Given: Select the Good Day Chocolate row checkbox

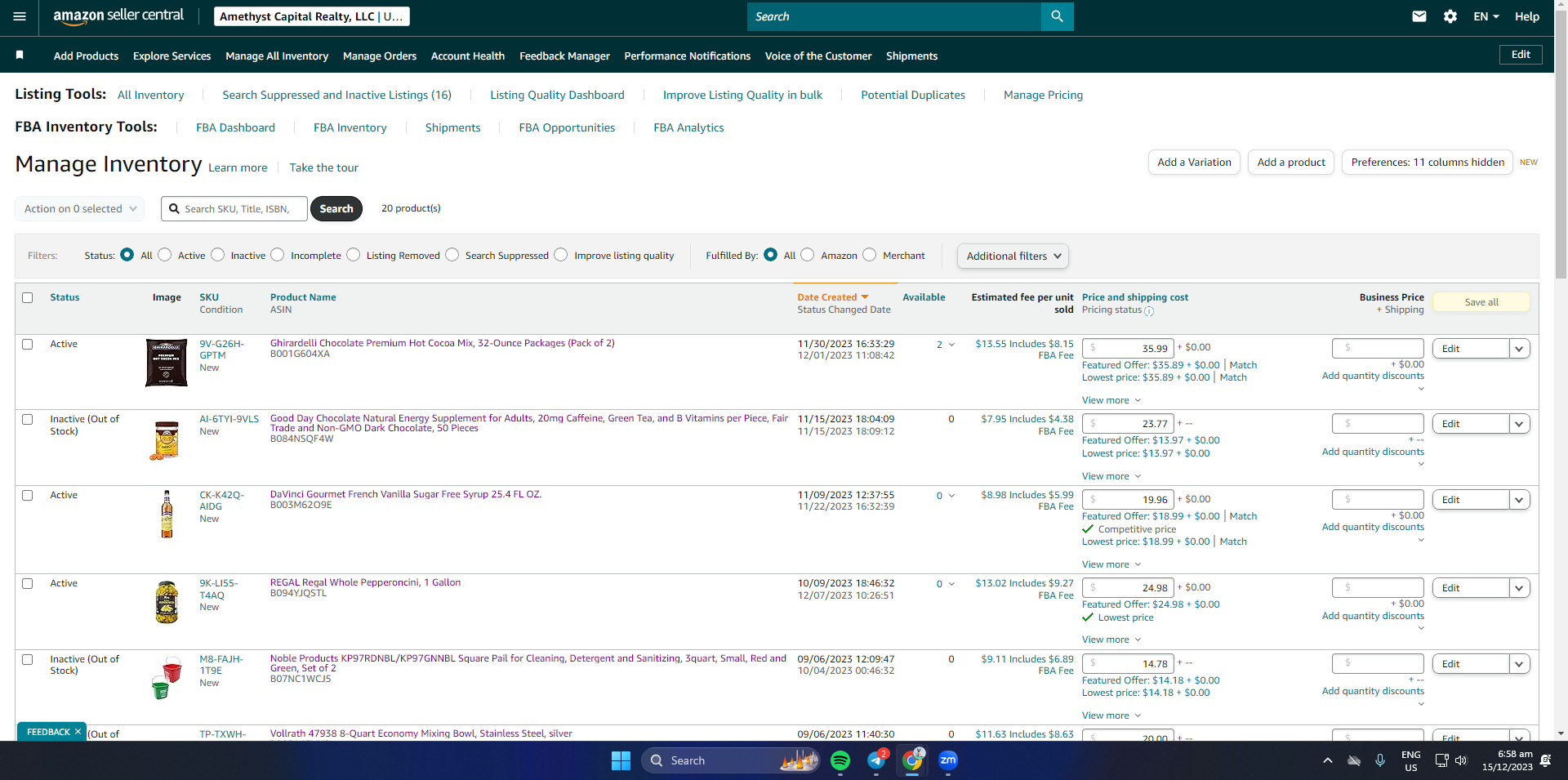Looking at the screenshot, I should pos(28,419).
